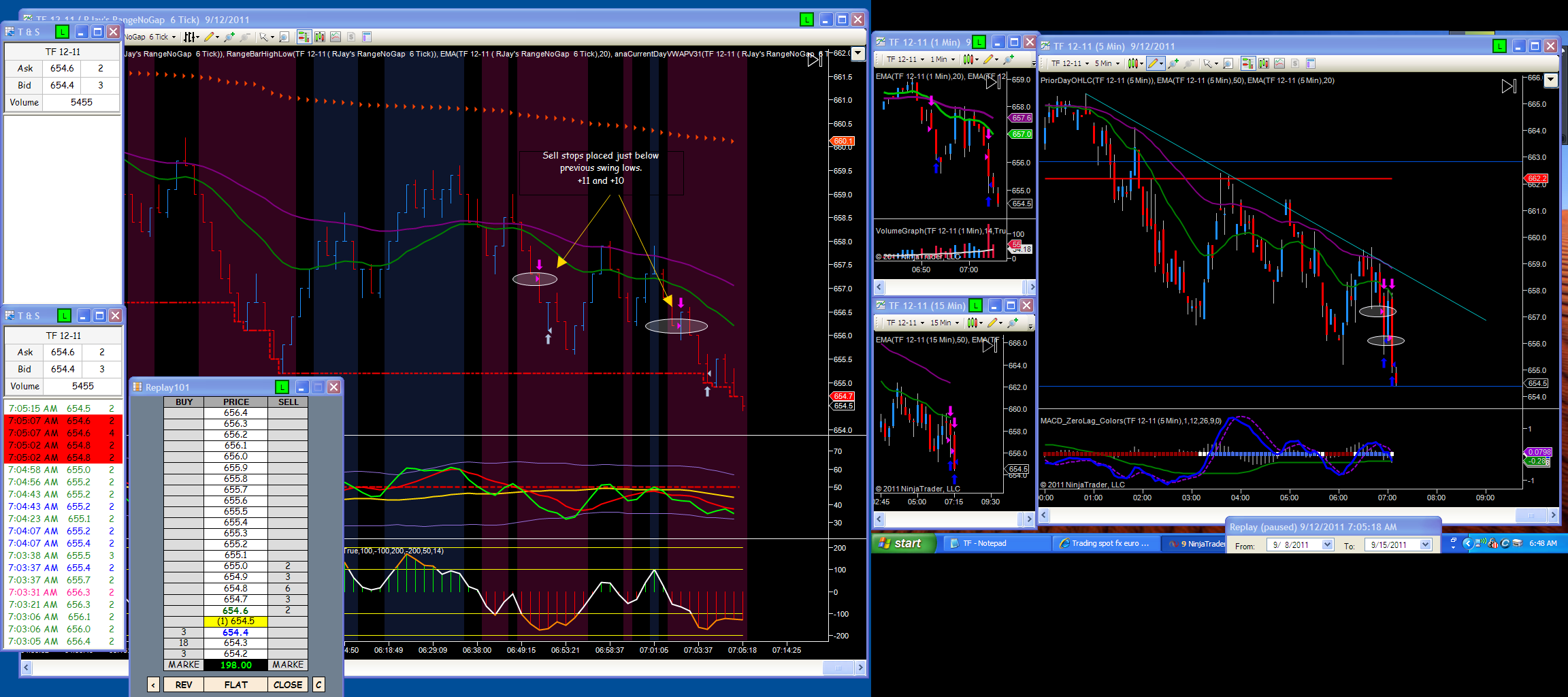
Task: Open the Data Series icon in the 5 Min chart
Action: click(x=1263, y=63)
